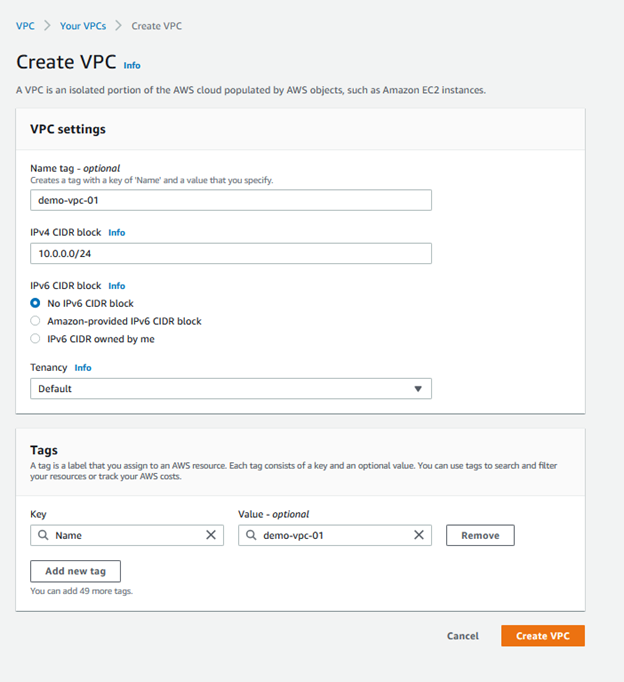Viewport: 624px width, 682px height.
Task: Click Create VPC breadcrumb text
Action: [157, 26]
